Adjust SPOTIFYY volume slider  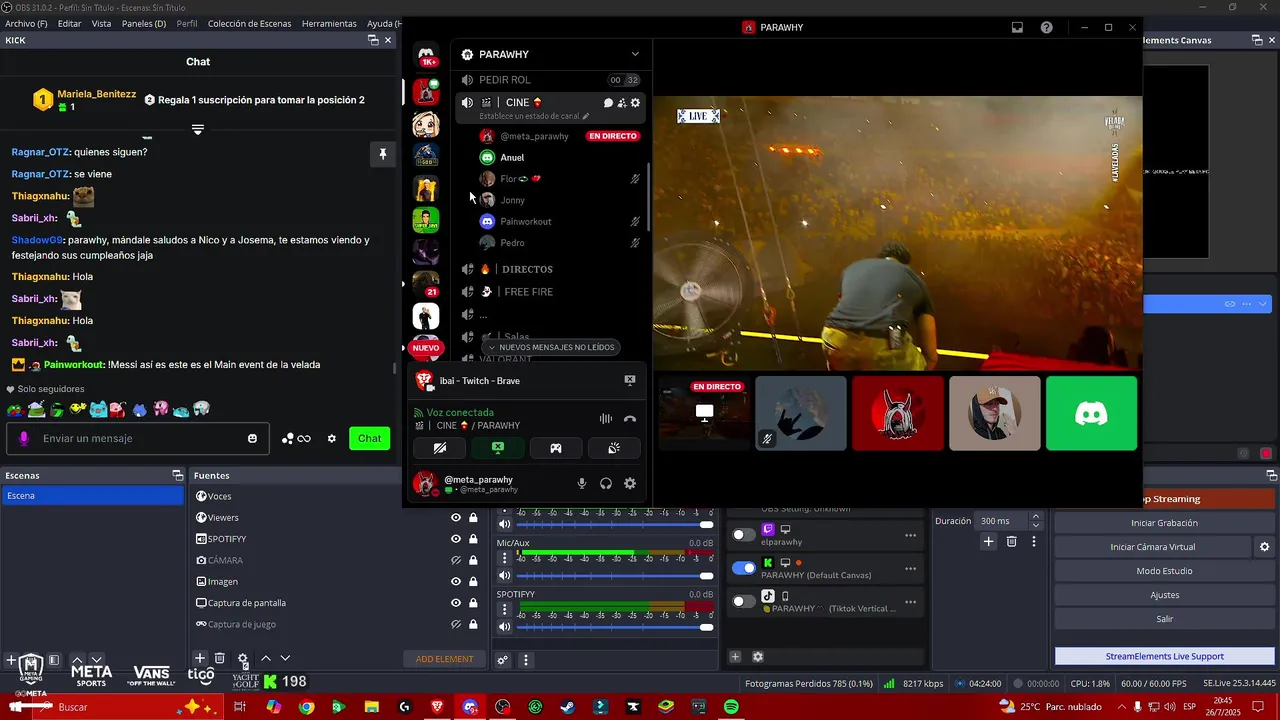coord(615,627)
